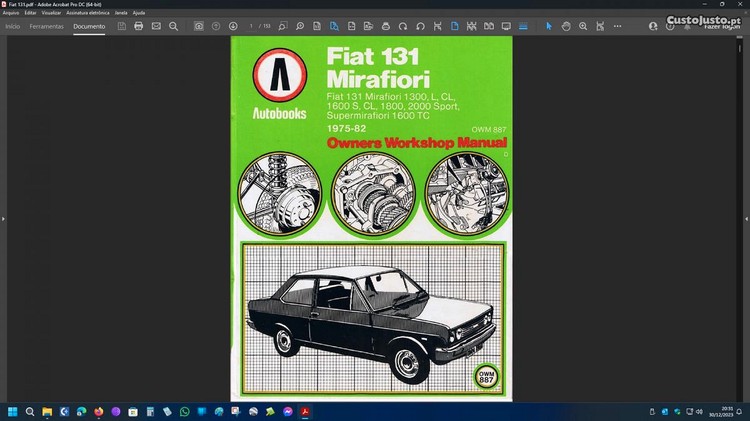Expand the right tools pane arrow
750x421 pixels.
(x=746, y=218)
